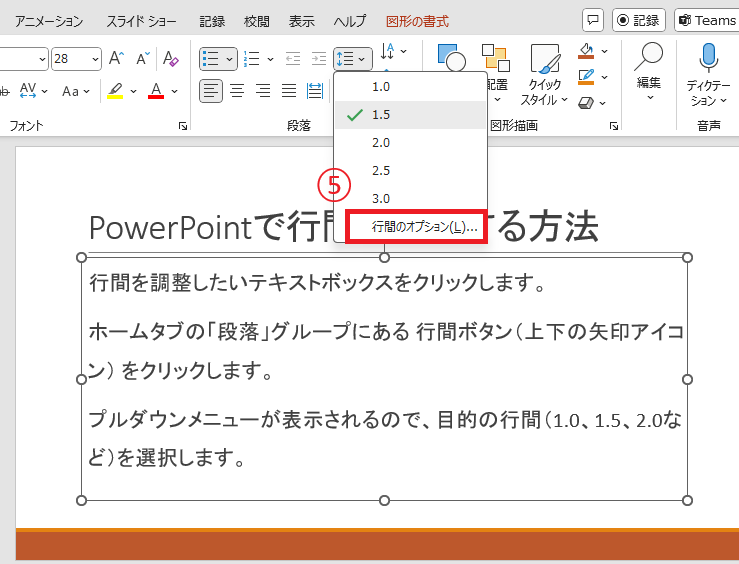Apply the yellow text highlight color
This screenshot has width=739, height=564.
point(115,90)
